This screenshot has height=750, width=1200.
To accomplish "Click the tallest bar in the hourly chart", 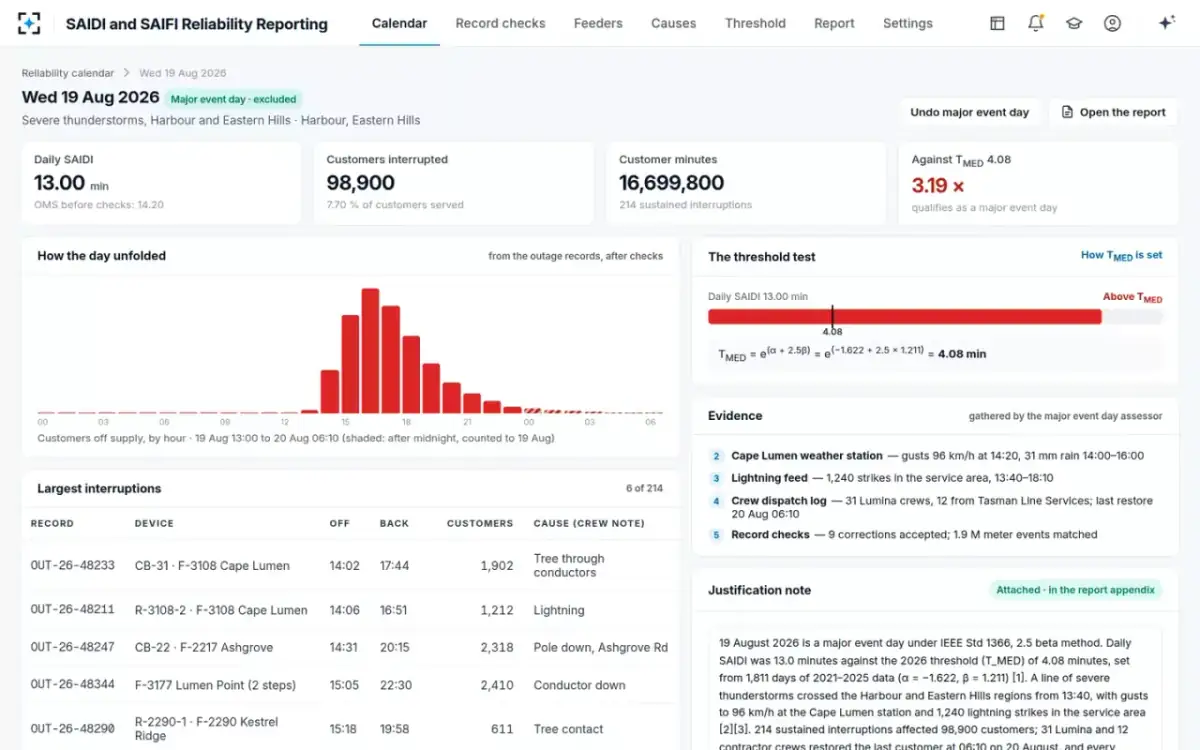I will (370, 351).
